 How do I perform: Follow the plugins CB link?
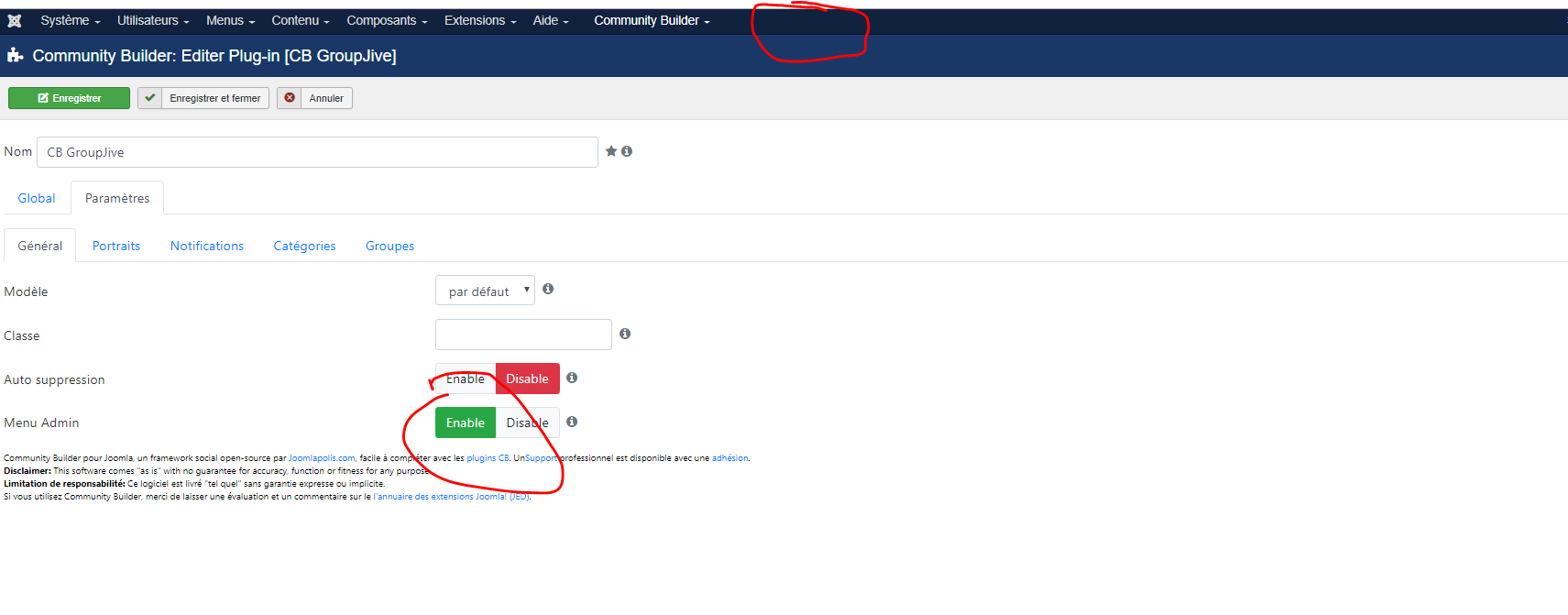(x=488, y=458)
